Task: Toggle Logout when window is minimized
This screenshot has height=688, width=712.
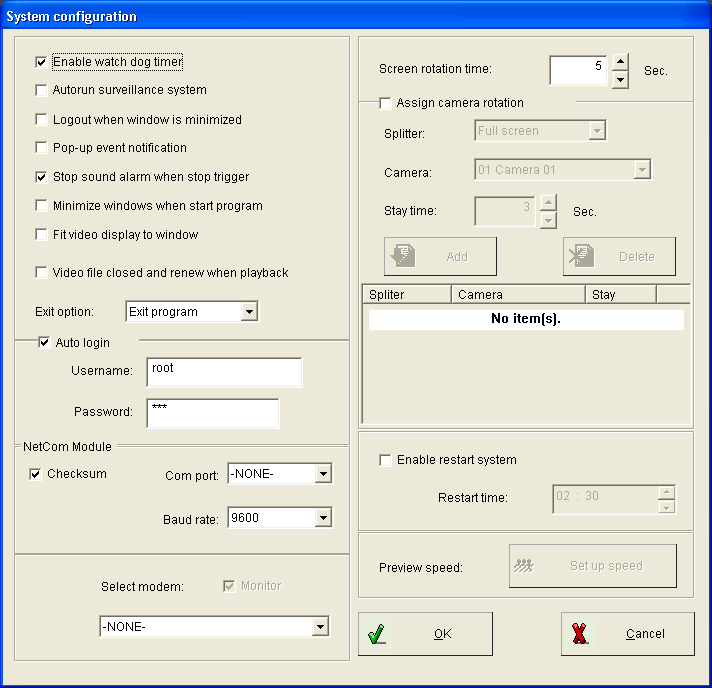Action: 41,120
